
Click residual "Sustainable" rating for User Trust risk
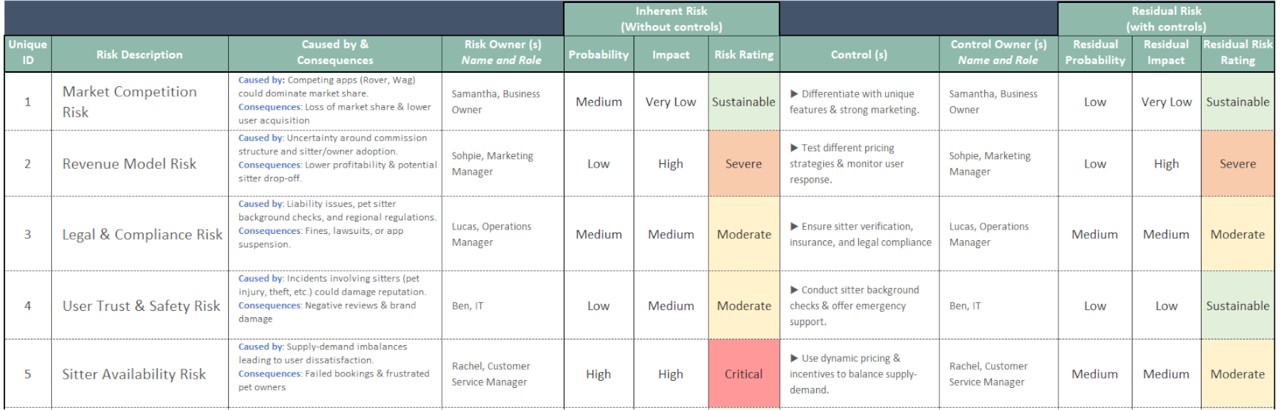[x=1237, y=306]
